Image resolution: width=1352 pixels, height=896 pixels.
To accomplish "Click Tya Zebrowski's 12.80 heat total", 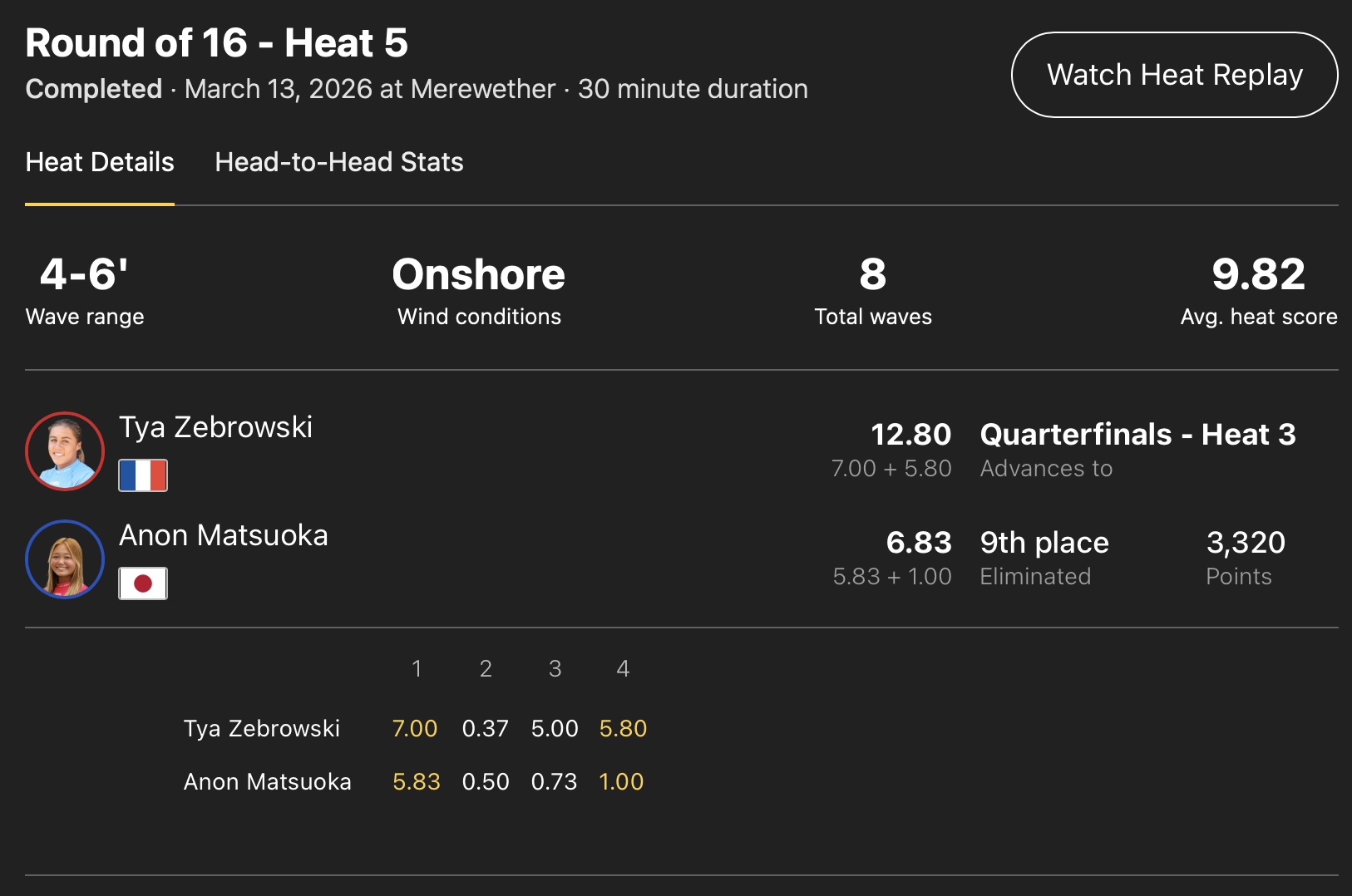I will point(910,435).
